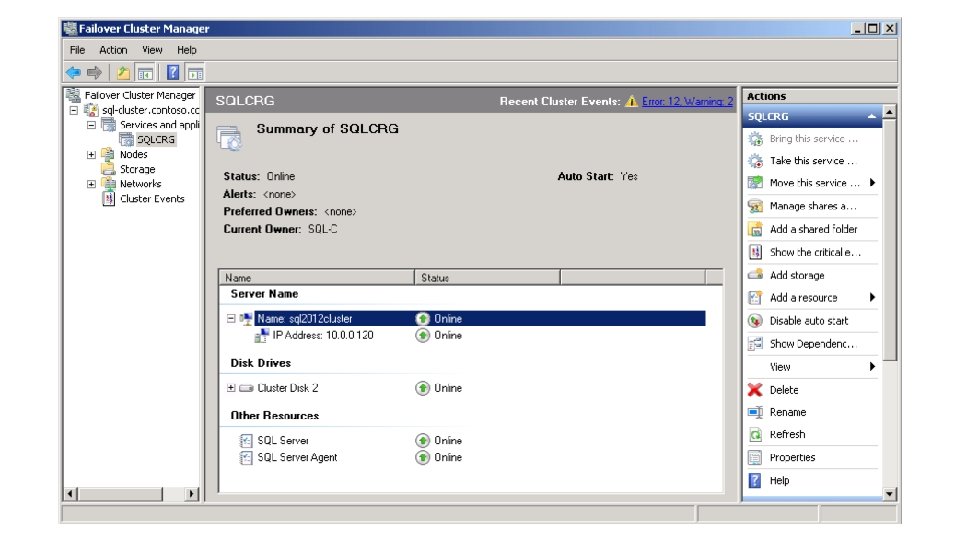
Task: Click the Manage shares icon
Action: tap(756, 206)
